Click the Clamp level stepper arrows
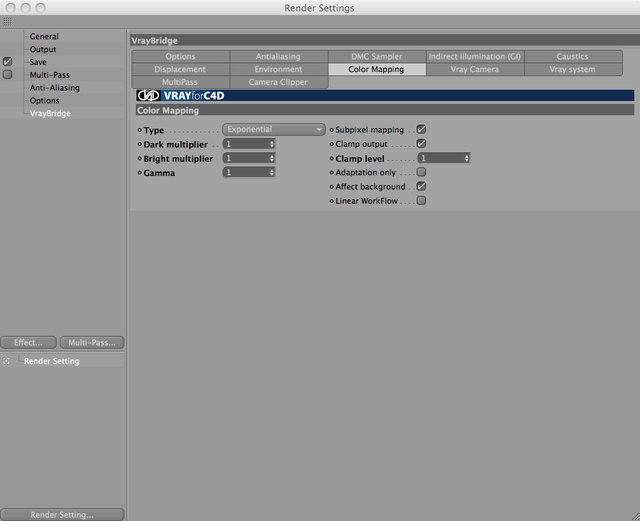The width and height of the screenshot is (640, 521). [x=467, y=158]
